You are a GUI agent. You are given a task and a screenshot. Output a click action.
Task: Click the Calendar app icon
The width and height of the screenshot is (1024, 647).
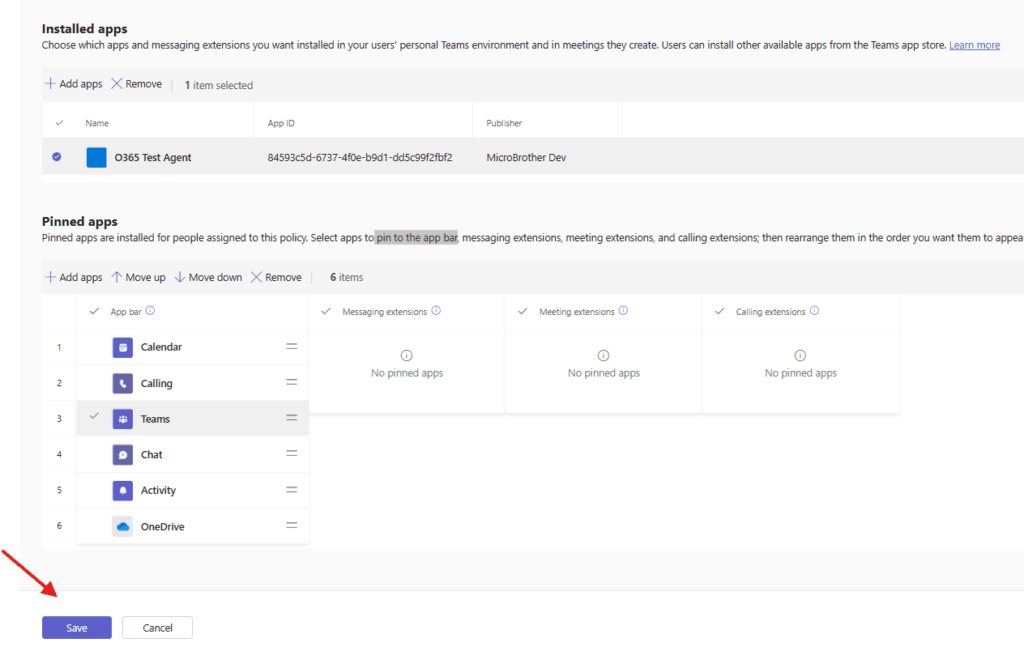(x=123, y=347)
